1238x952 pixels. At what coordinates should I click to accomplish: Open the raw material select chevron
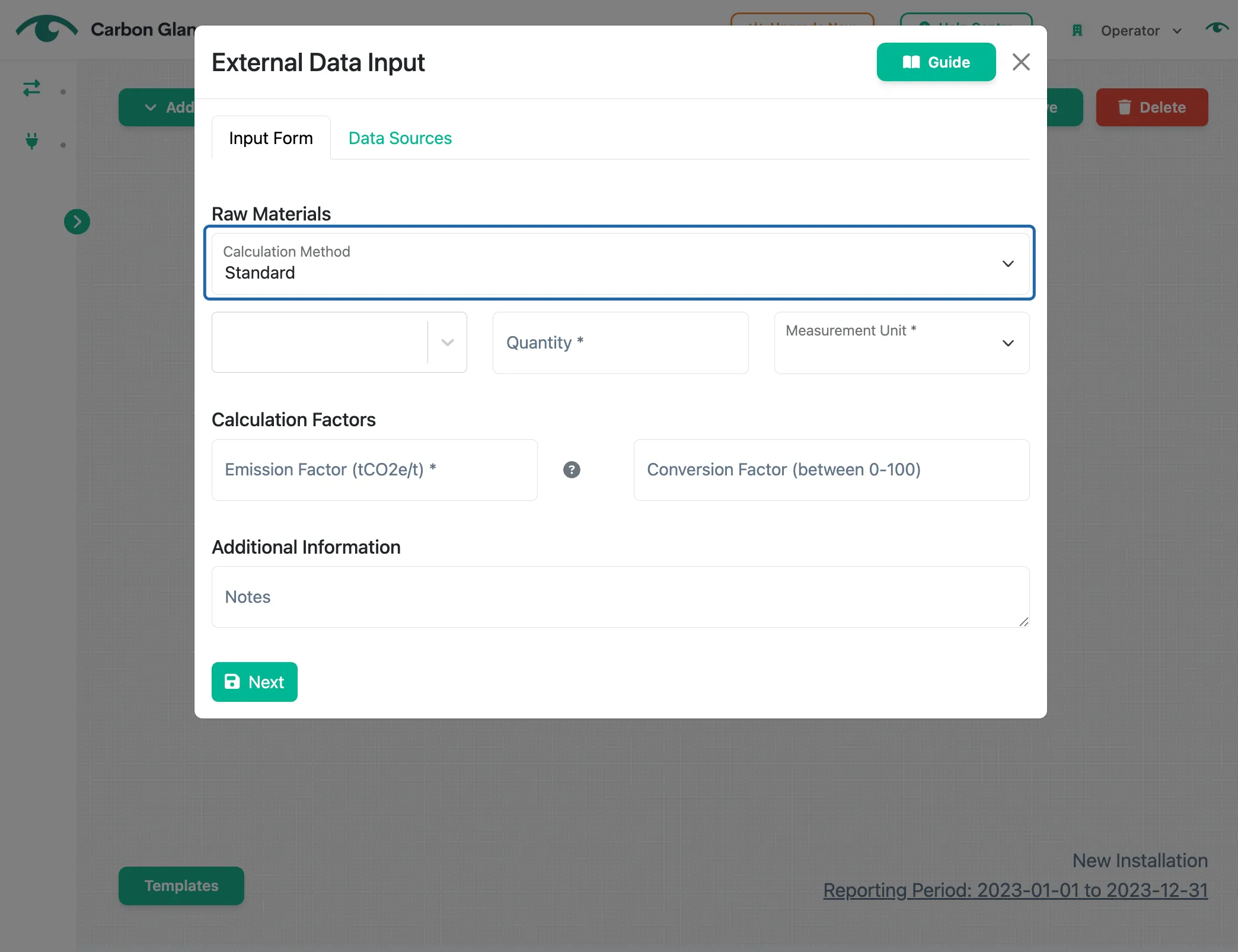pyautogui.click(x=448, y=343)
